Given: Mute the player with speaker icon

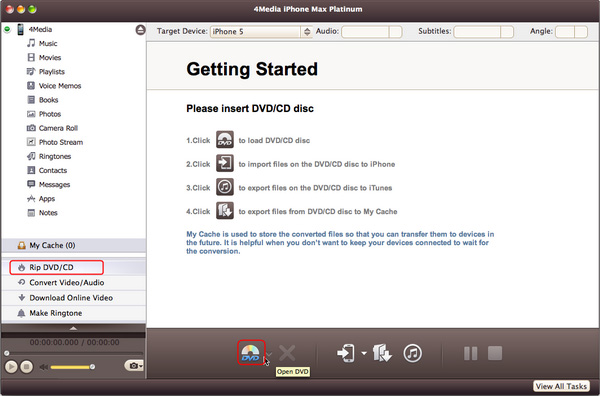Looking at the screenshot, I should [44, 367].
